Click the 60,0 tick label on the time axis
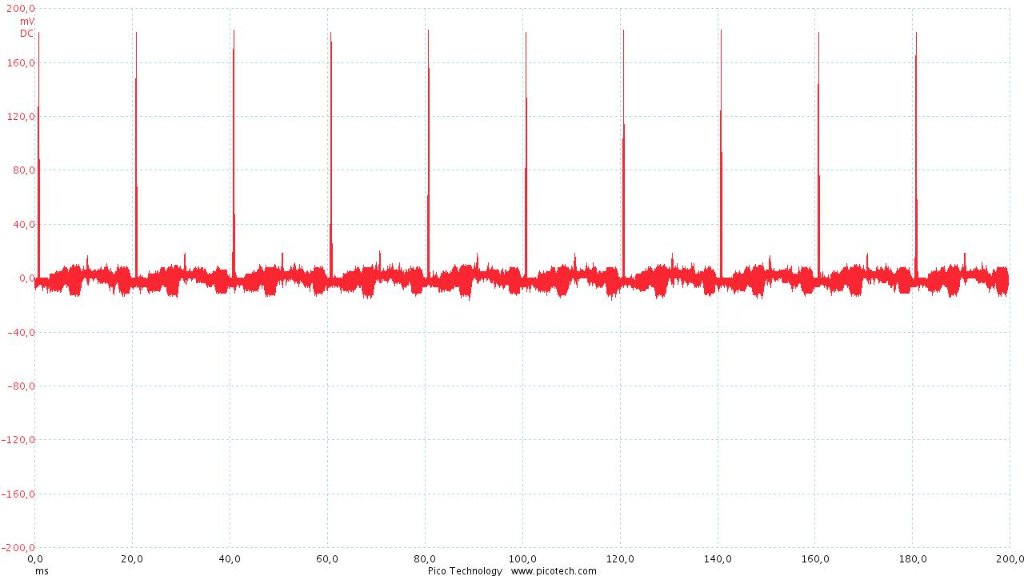 click(328, 560)
